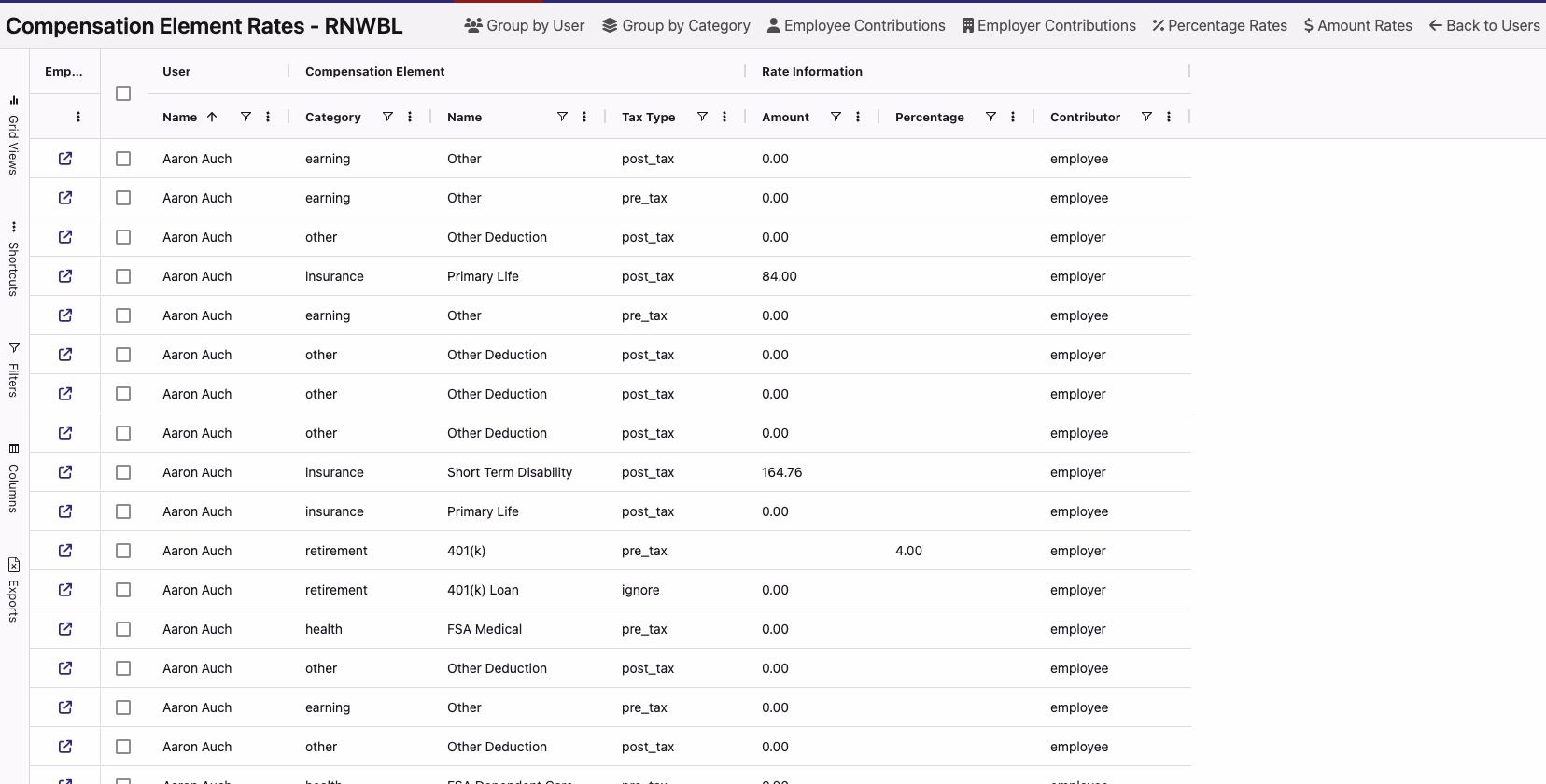The image size is (1546, 784).
Task: Open Shortcuts side panel
Action: pos(14,259)
